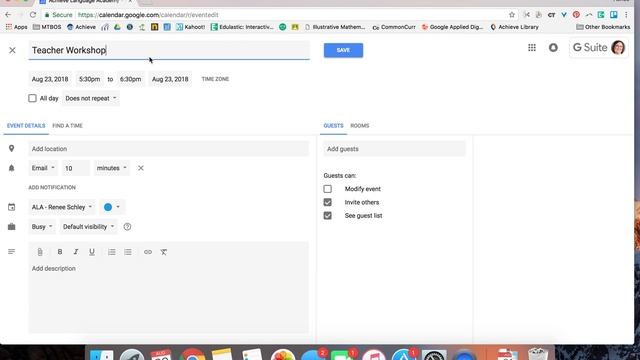Open Google account notifications icon
Screen dimensions: 640x360
tap(553, 48)
